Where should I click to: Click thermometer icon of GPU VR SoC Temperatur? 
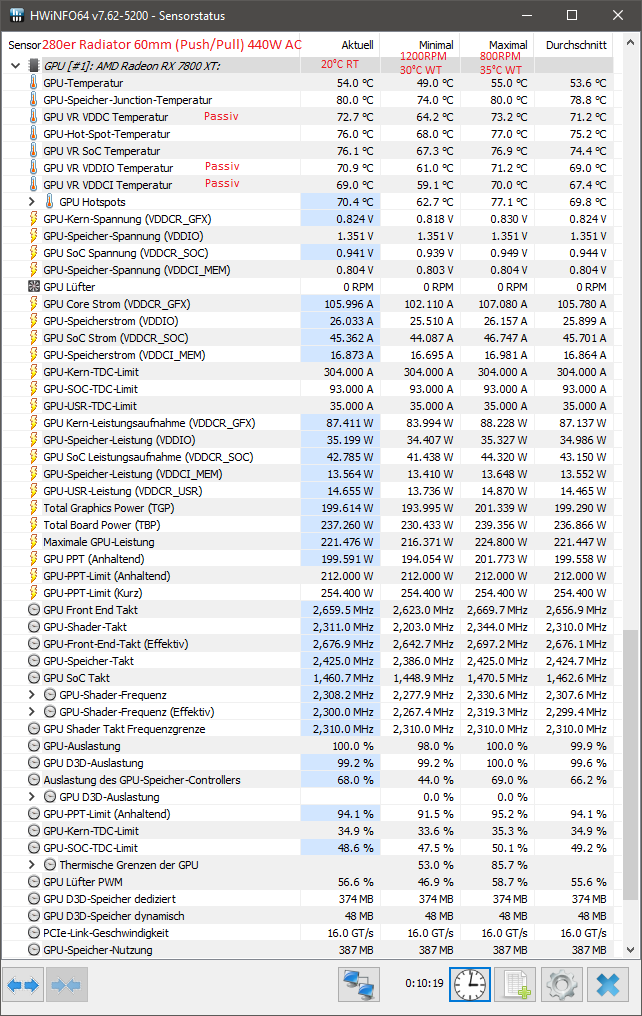tap(33, 150)
